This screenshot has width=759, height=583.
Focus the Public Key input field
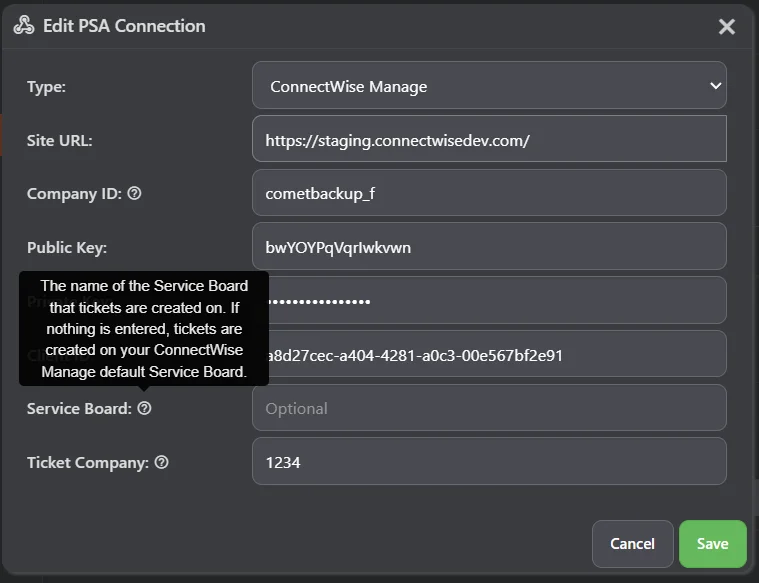(x=489, y=246)
